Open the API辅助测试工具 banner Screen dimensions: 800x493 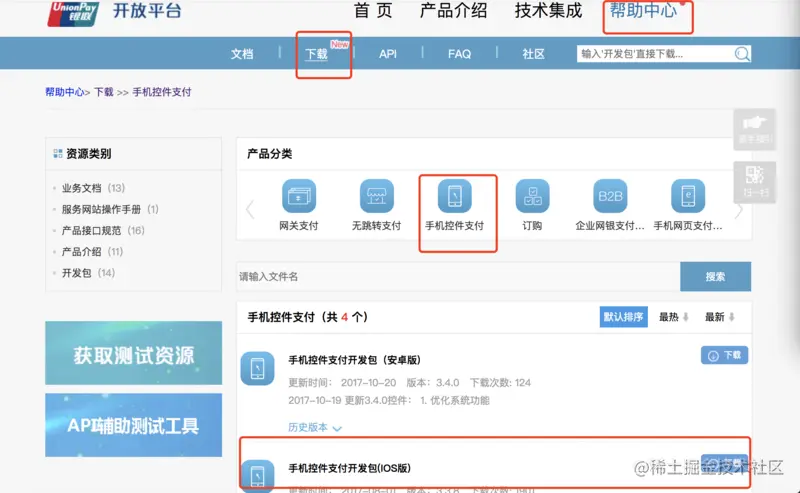point(134,425)
